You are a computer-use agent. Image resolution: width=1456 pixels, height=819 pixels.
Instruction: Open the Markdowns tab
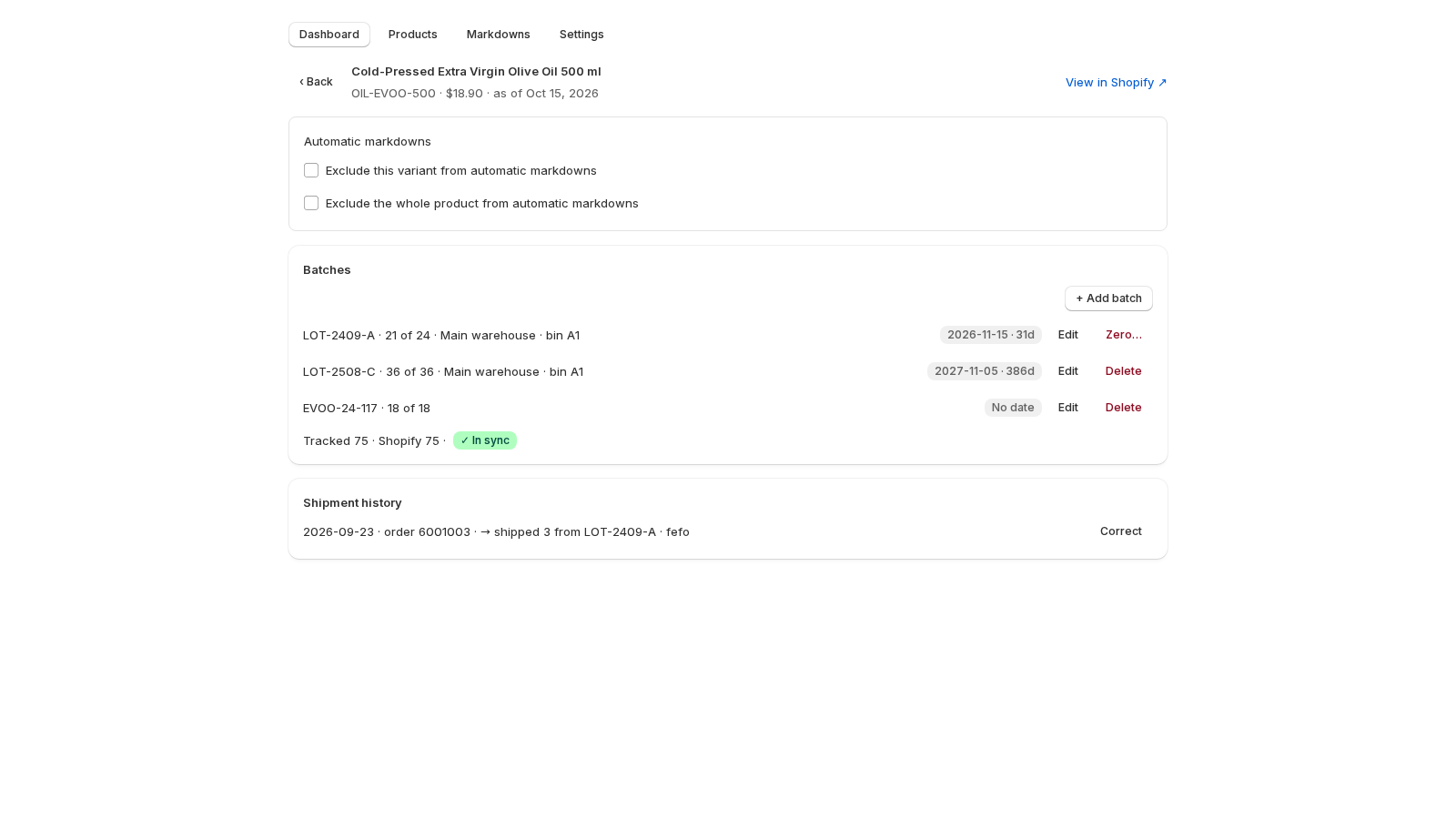coord(499,35)
